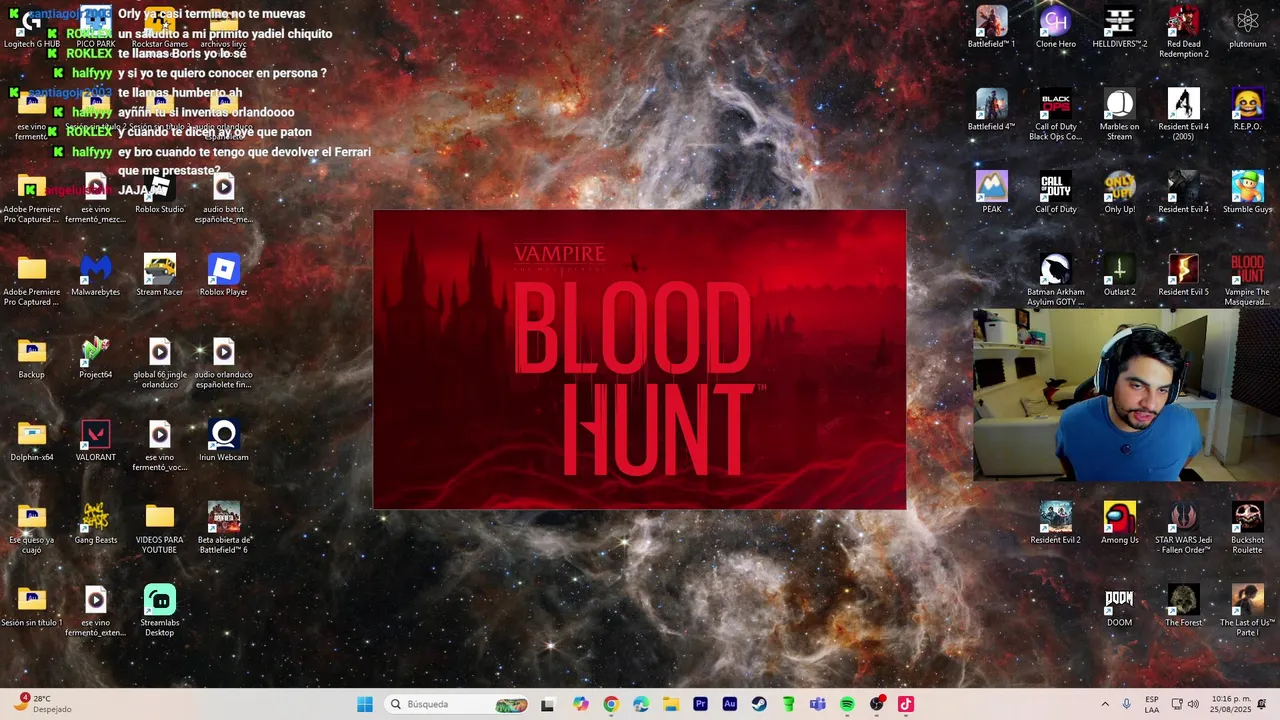Open the TikTok taskbar app

906,704
